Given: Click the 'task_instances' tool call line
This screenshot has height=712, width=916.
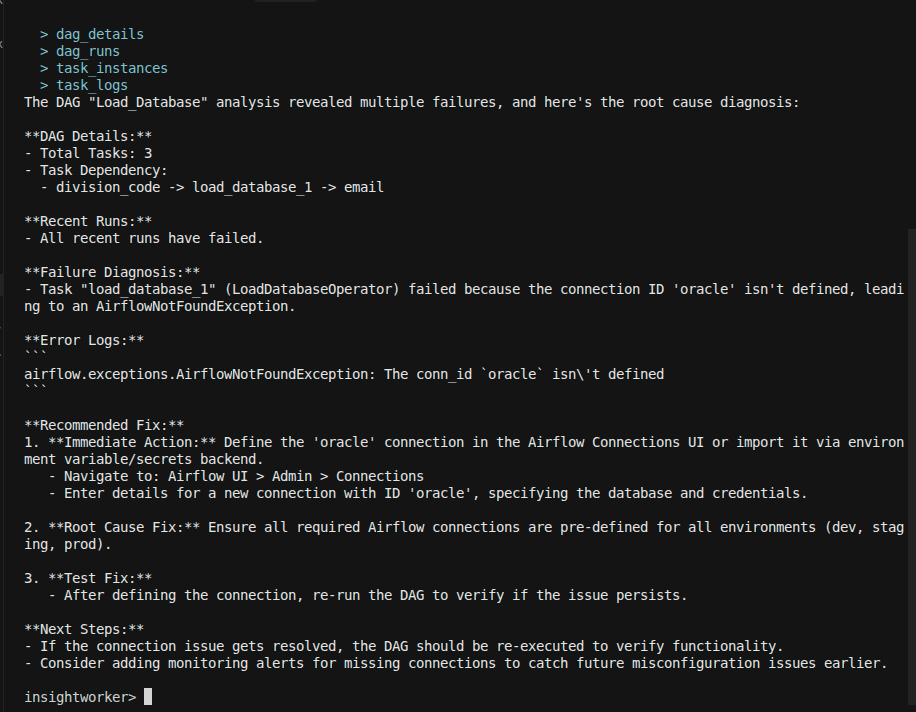Looking at the screenshot, I should tap(104, 68).
